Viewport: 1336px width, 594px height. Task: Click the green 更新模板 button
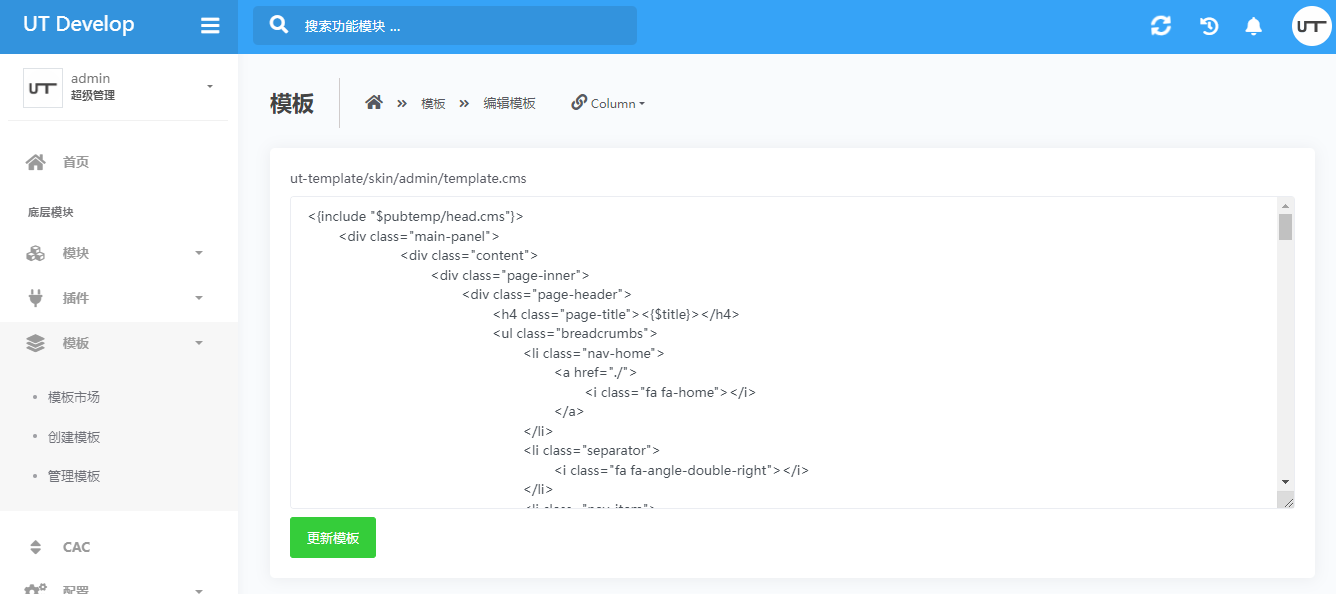(333, 538)
